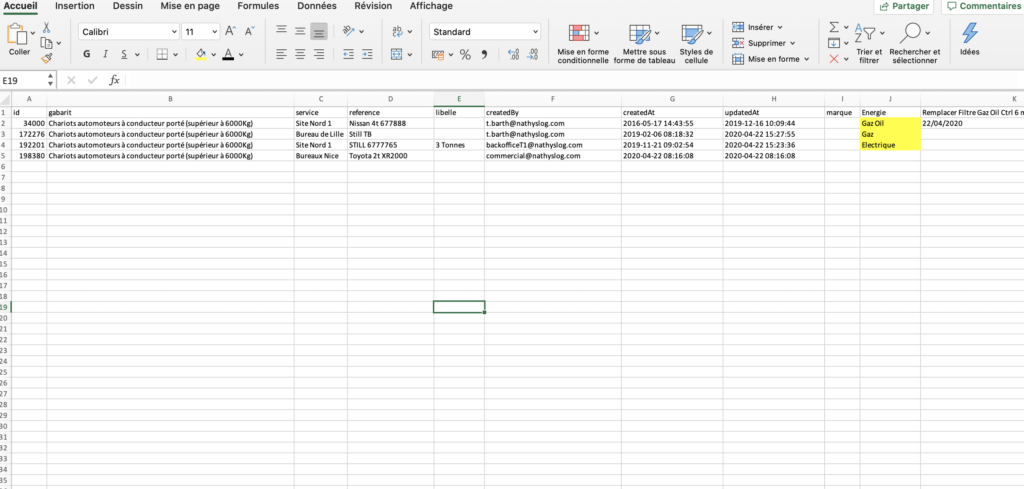This screenshot has height=489, width=1024.
Task: Toggle bold formatting with the G button
Action: (87, 54)
